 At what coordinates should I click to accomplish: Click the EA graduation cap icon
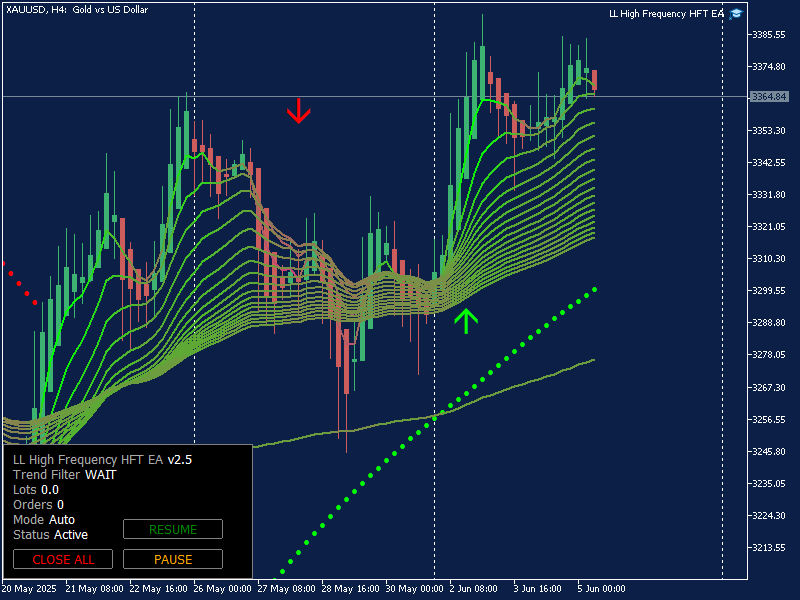pyautogui.click(x=735, y=14)
